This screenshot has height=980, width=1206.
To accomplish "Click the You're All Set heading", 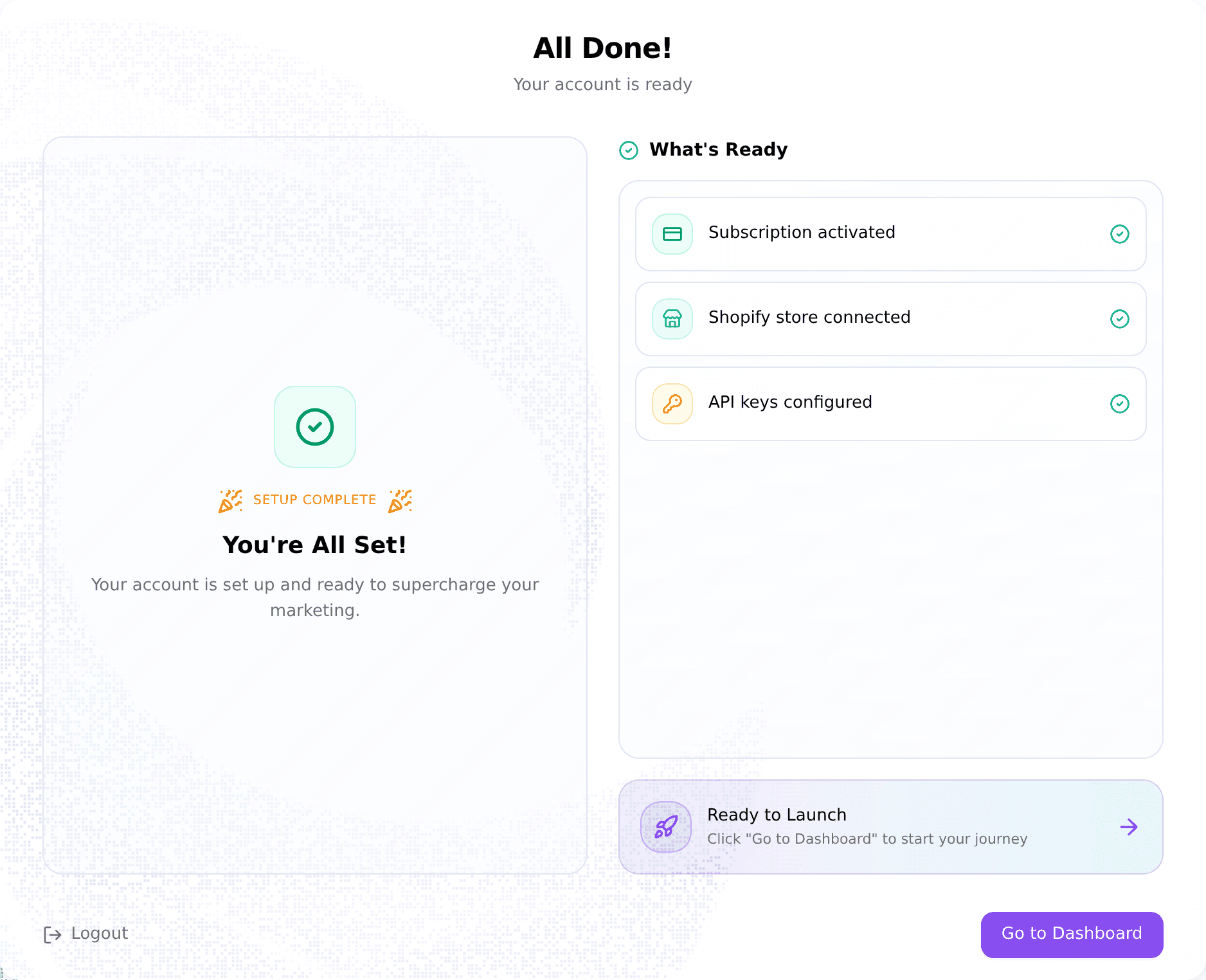I will pyautogui.click(x=315, y=545).
